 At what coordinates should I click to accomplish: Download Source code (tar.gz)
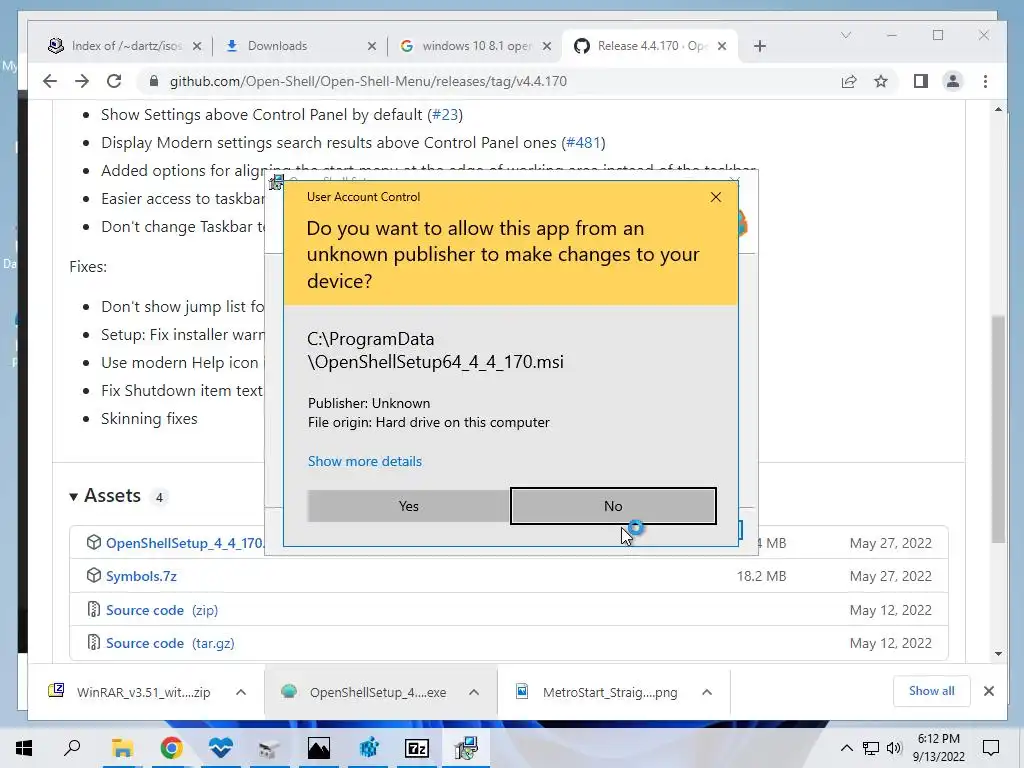tap(170, 643)
